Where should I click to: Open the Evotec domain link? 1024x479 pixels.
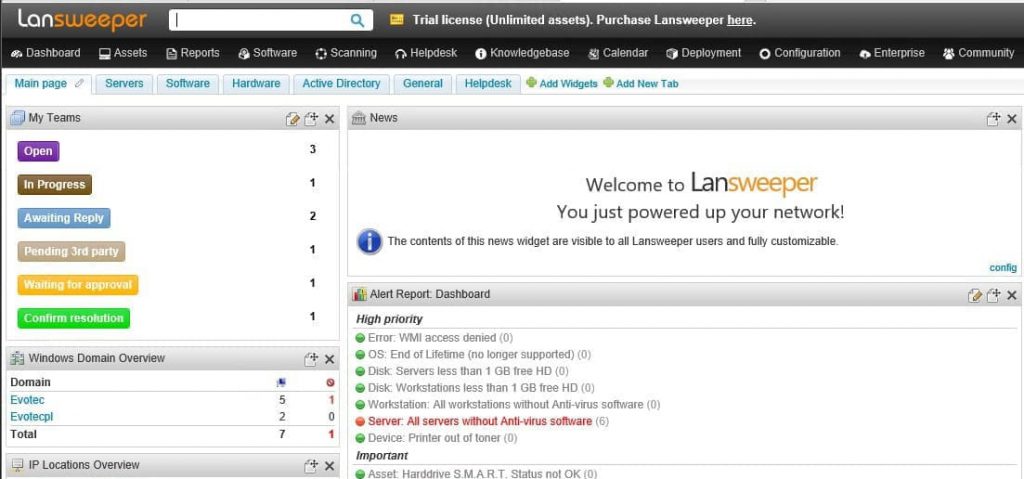(27, 400)
